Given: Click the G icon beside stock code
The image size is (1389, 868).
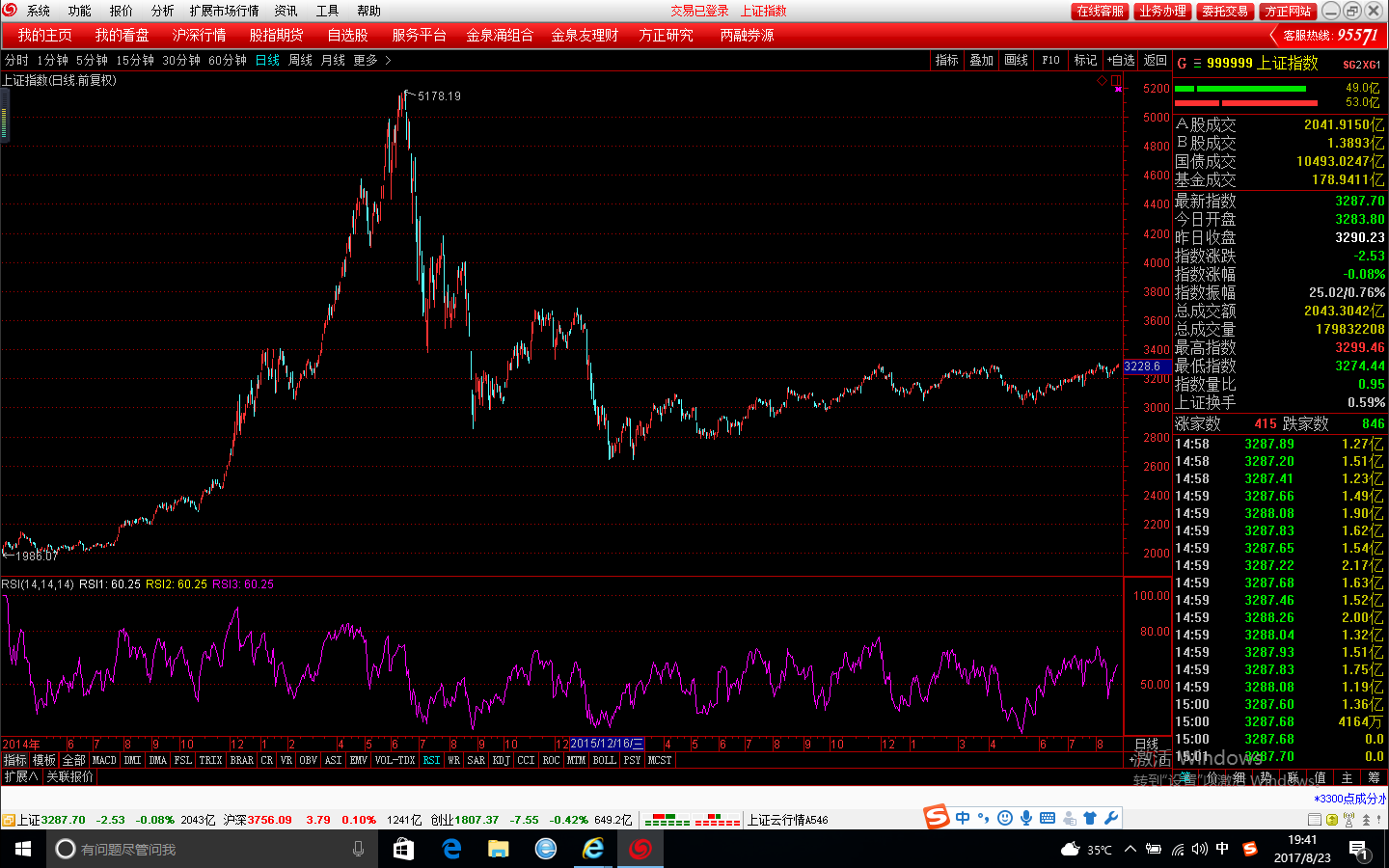Looking at the screenshot, I should 1182,64.
